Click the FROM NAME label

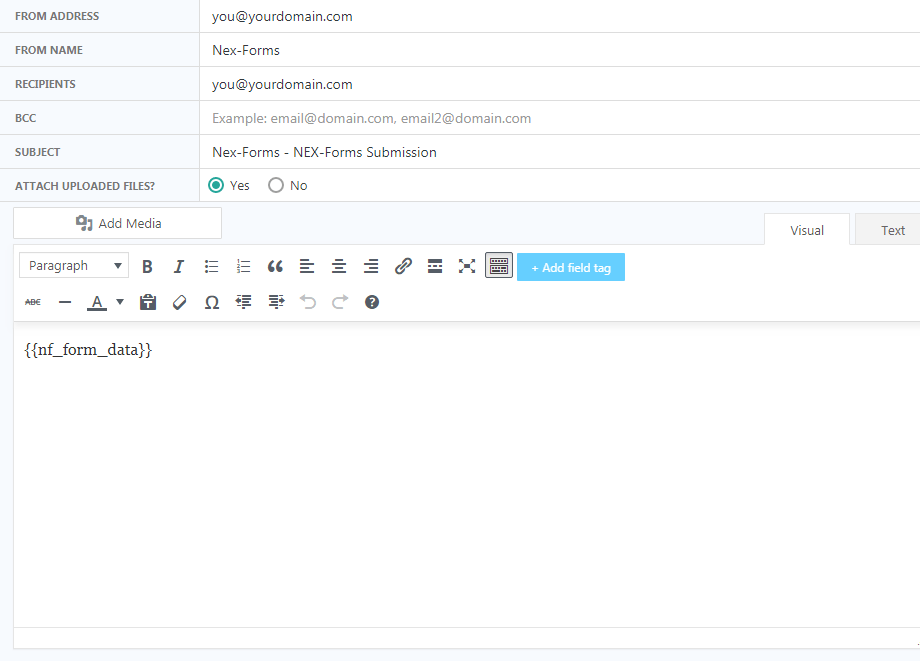49,50
